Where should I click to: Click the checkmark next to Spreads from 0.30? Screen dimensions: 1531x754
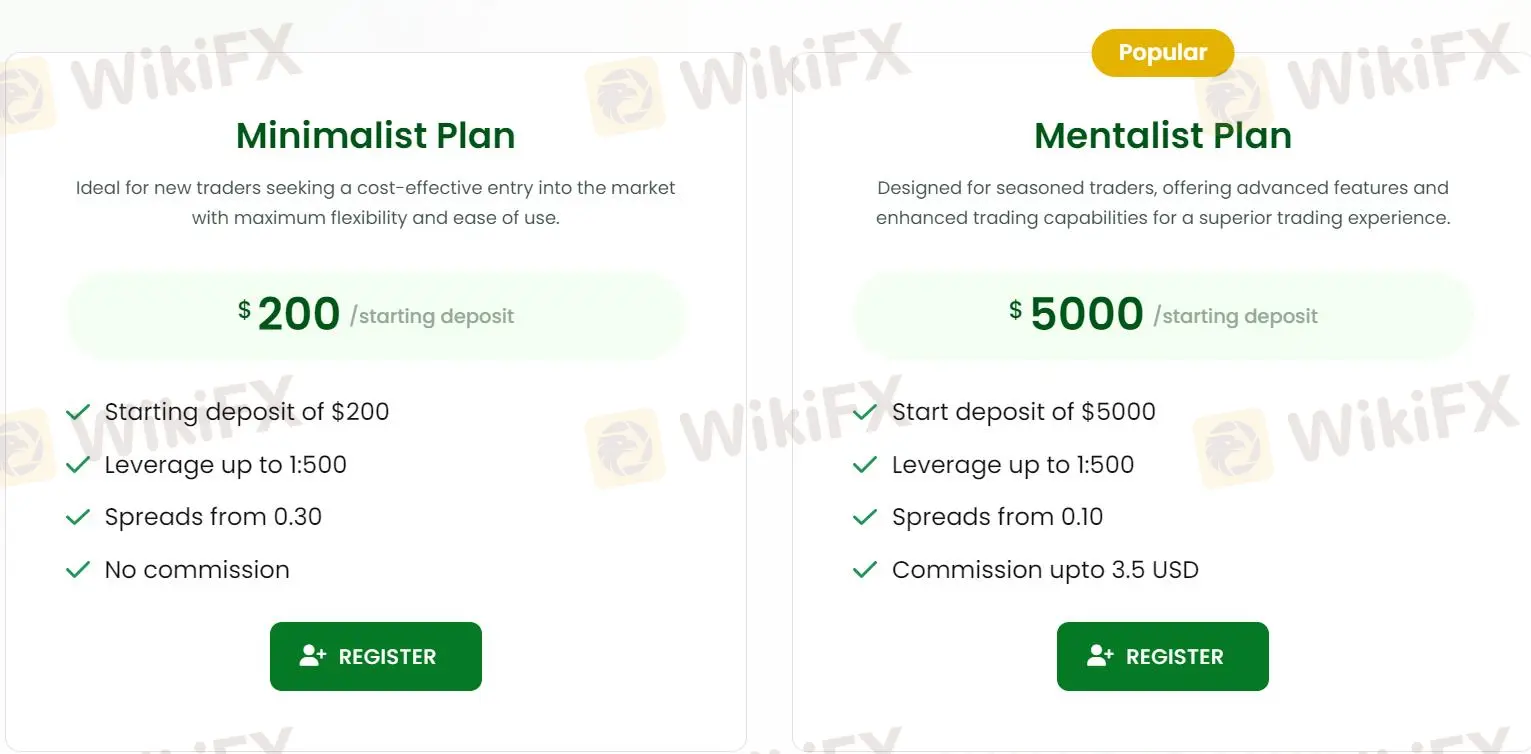coord(78,517)
